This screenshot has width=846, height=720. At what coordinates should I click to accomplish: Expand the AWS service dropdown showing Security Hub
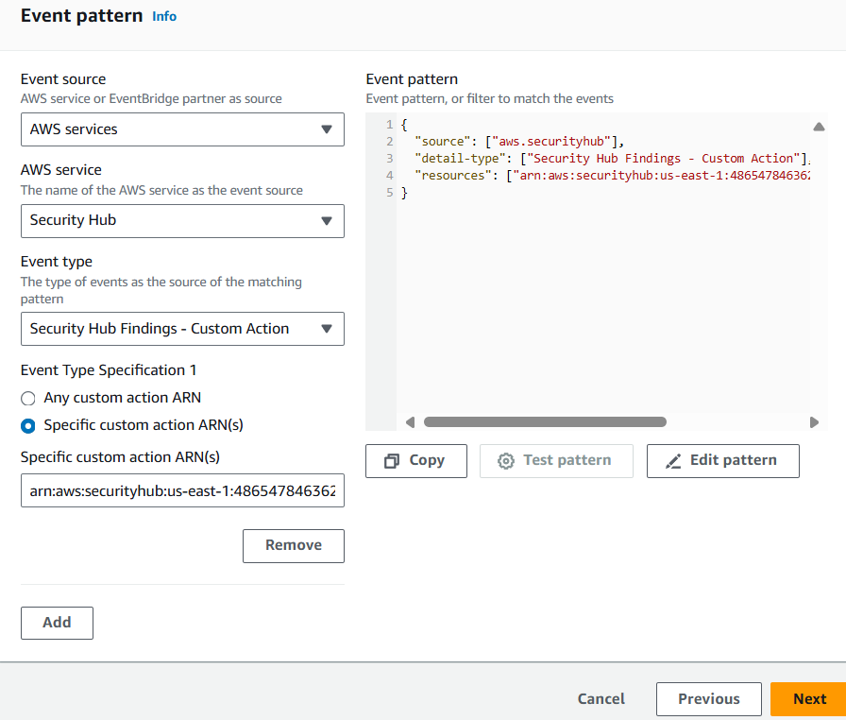(x=182, y=221)
